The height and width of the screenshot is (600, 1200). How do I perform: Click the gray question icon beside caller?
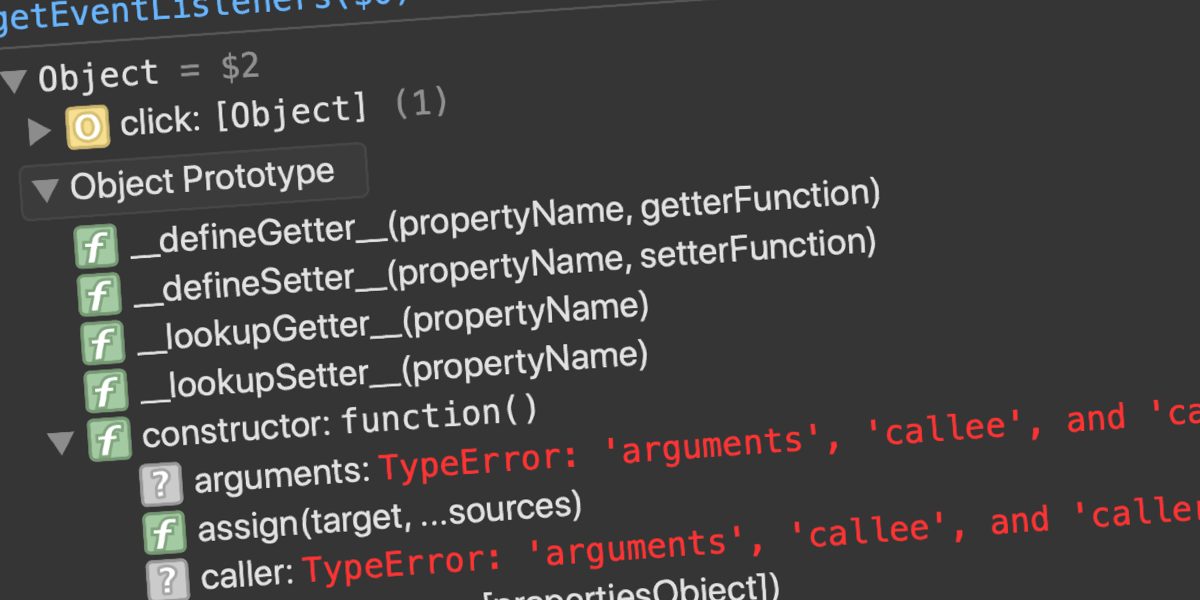coord(168,579)
